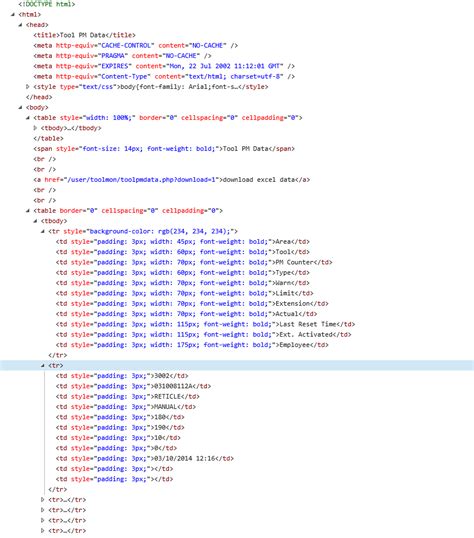This screenshot has width=474, height=538.
Task: Select the td line containing Extension
Action: 192,303
